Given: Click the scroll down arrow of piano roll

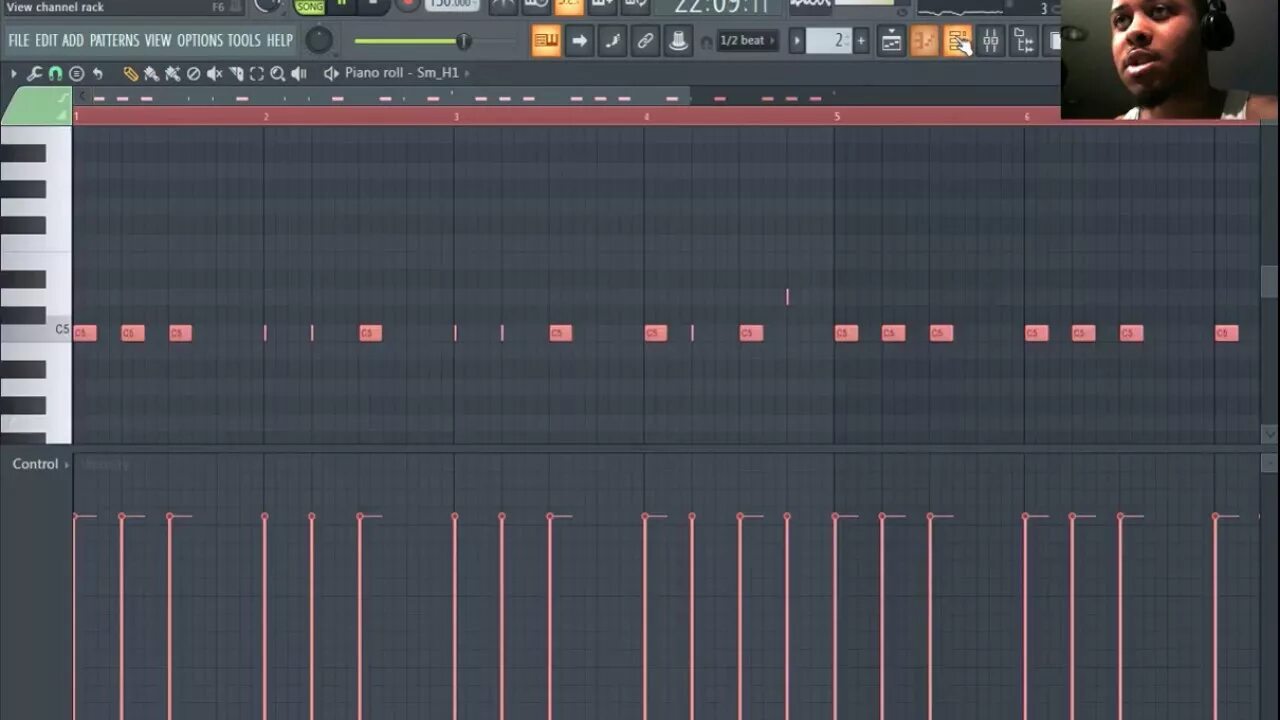Looking at the screenshot, I should [x=1269, y=434].
